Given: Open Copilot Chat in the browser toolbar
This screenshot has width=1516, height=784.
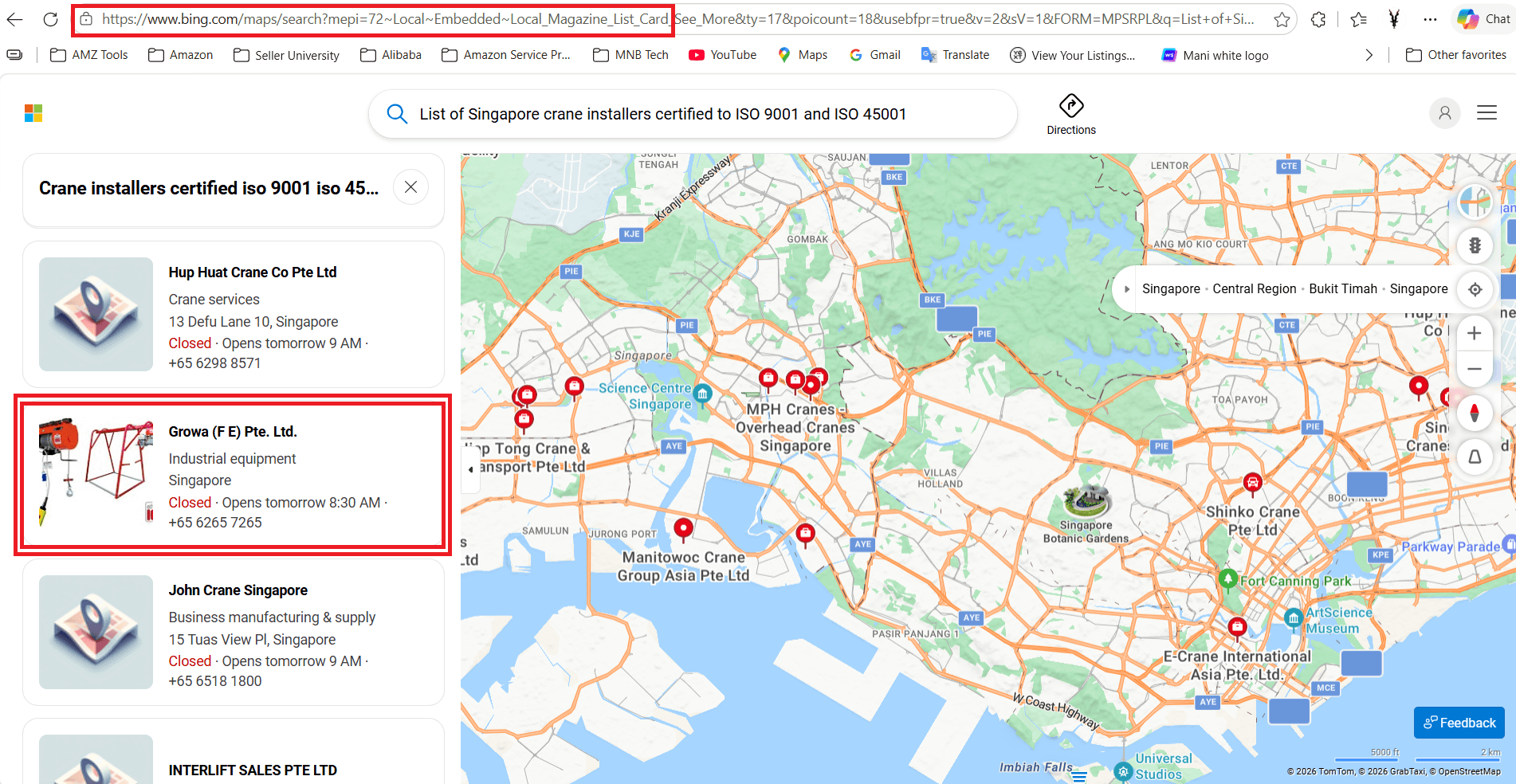Looking at the screenshot, I should pos(1483,19).
